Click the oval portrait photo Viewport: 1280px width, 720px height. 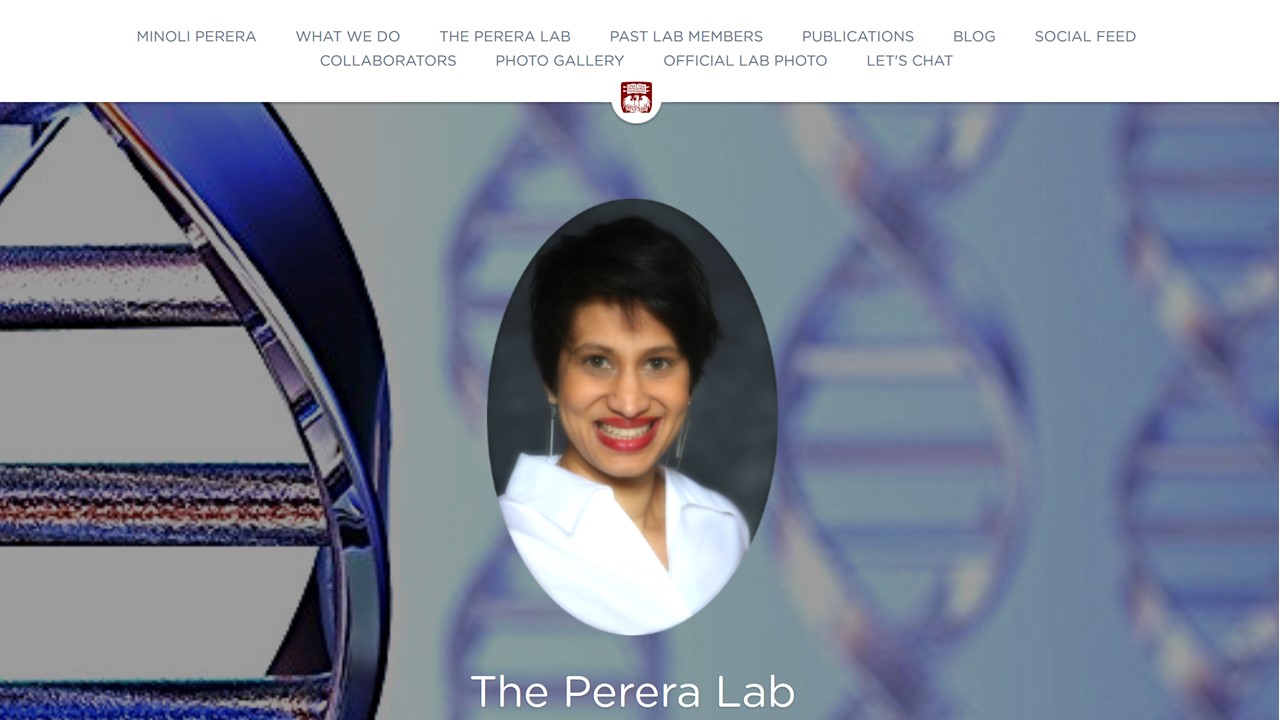point(632,416)
